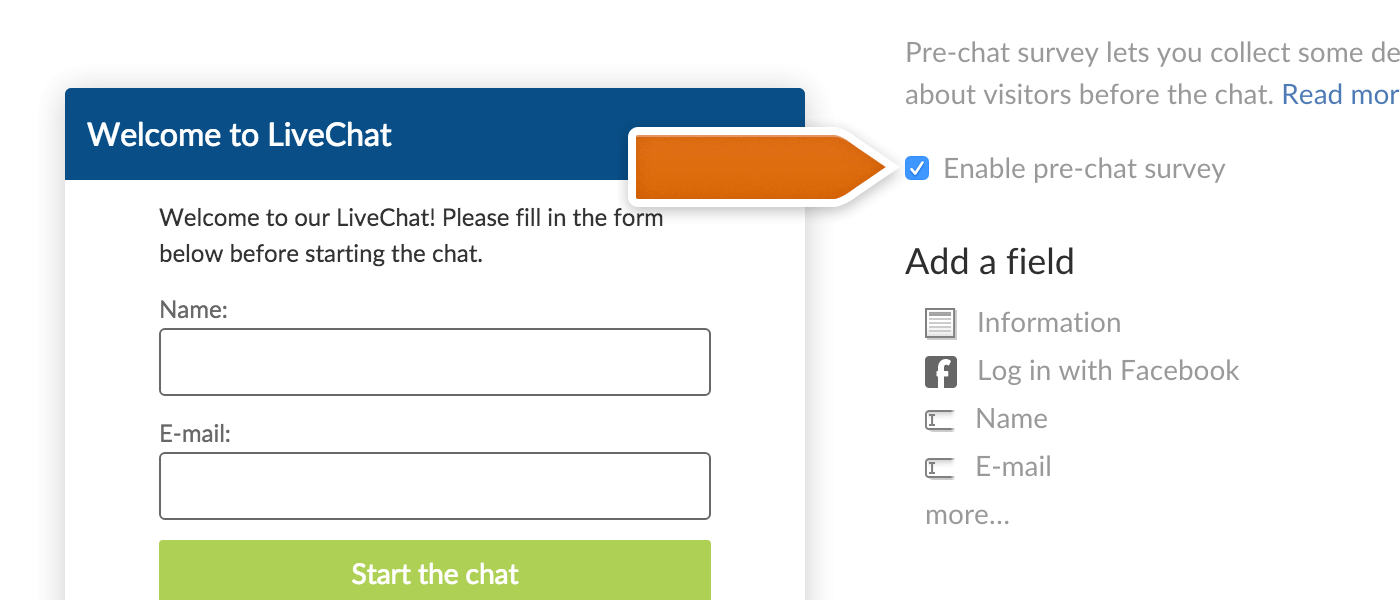Viewport: 1400px width, 600px height.
Task: Add the Name field via its text label
Action: pyautogui.click(x=1011, y=419)
